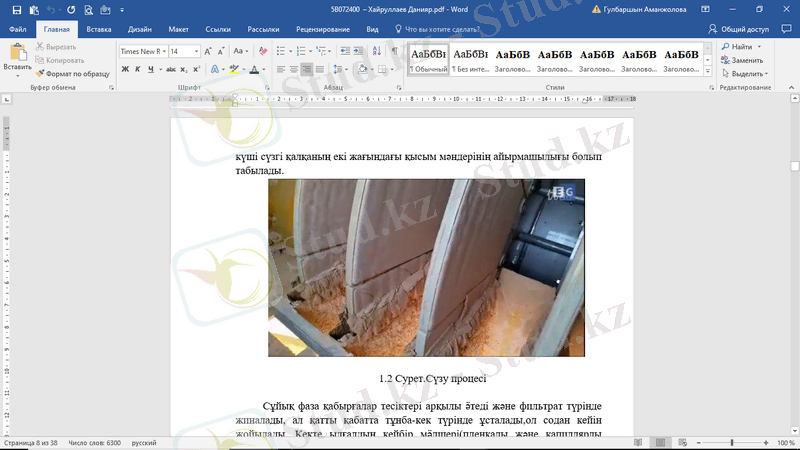Toggle italic formatting with the К button
The image size is (800, 450).
[x=138, y=69]
